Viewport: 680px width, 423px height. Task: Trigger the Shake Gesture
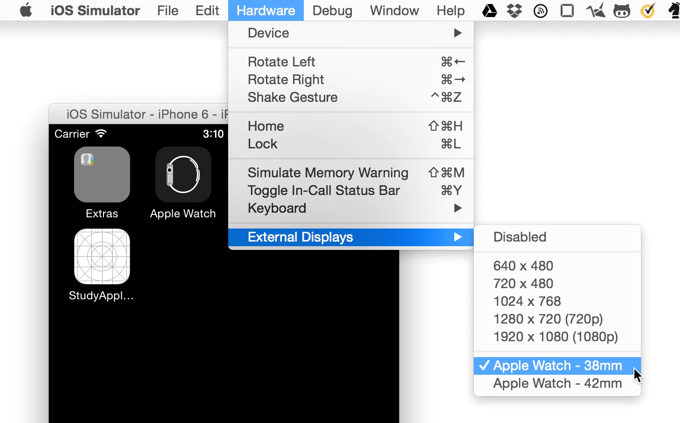(x=351, y=97)
